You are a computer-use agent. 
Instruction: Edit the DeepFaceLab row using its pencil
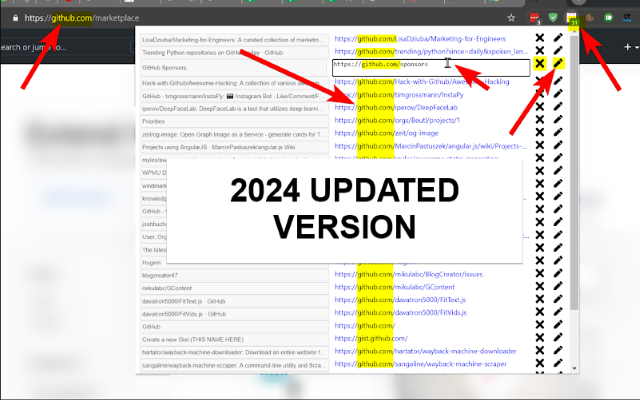click(558, 107)
